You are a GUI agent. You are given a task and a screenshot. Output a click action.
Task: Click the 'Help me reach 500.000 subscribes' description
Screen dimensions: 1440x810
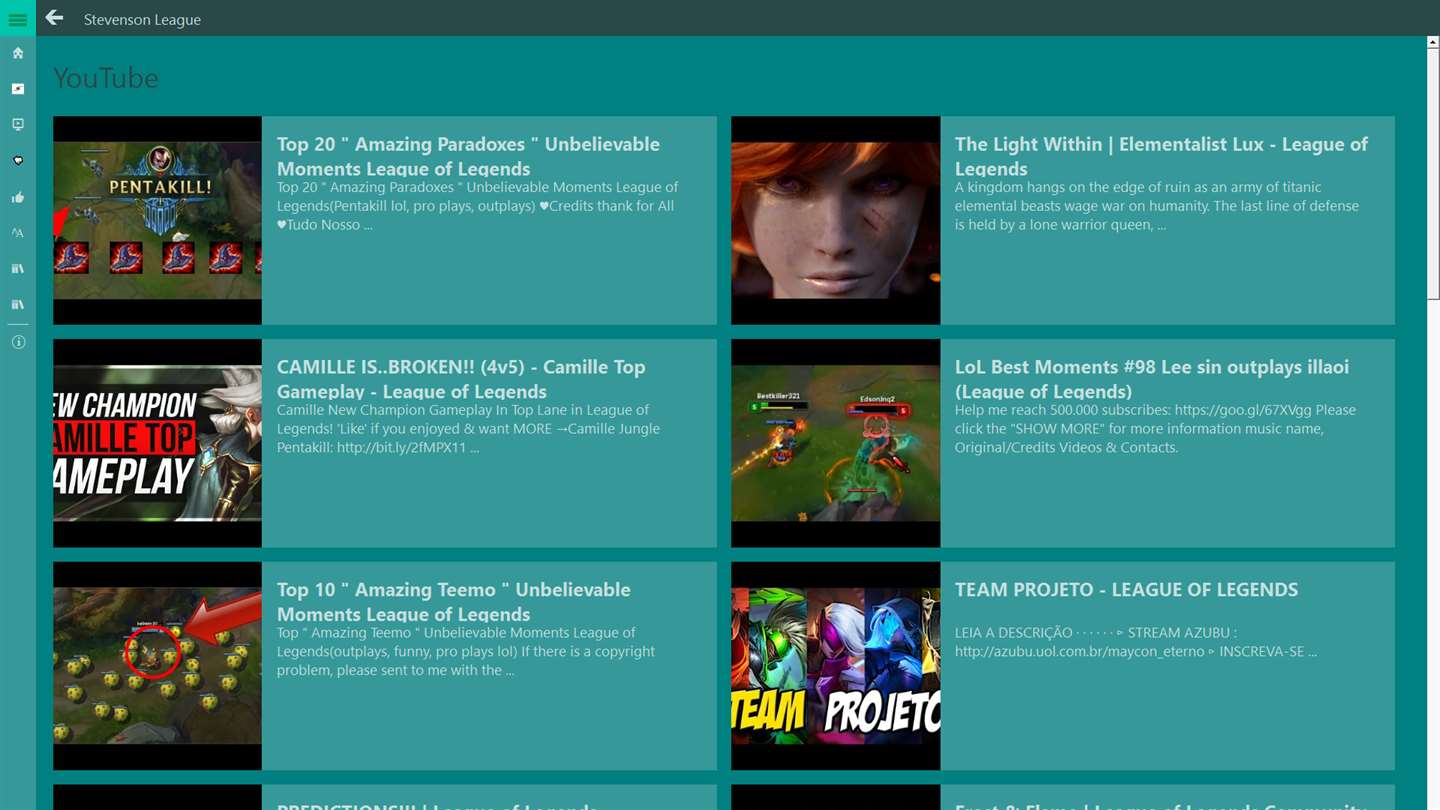(x=1155, y=429)
